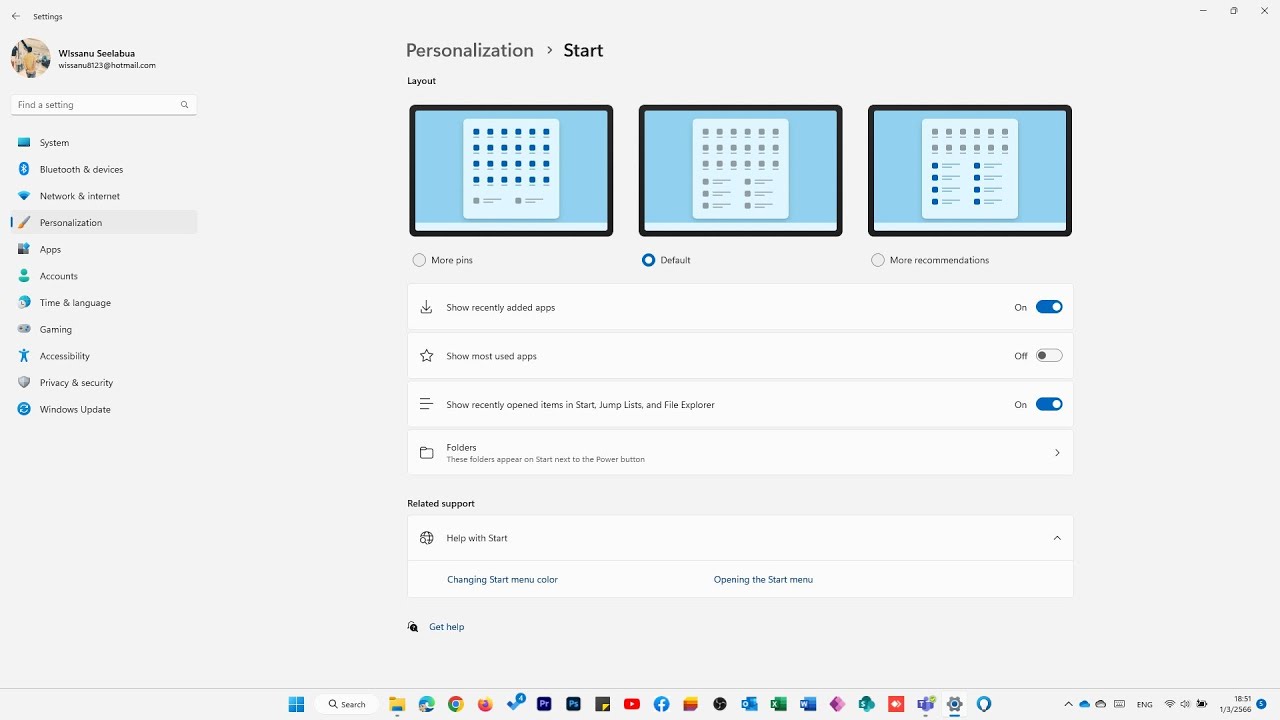Open Adobe Premiere Pro from taskbar

[x=544, y=704]
